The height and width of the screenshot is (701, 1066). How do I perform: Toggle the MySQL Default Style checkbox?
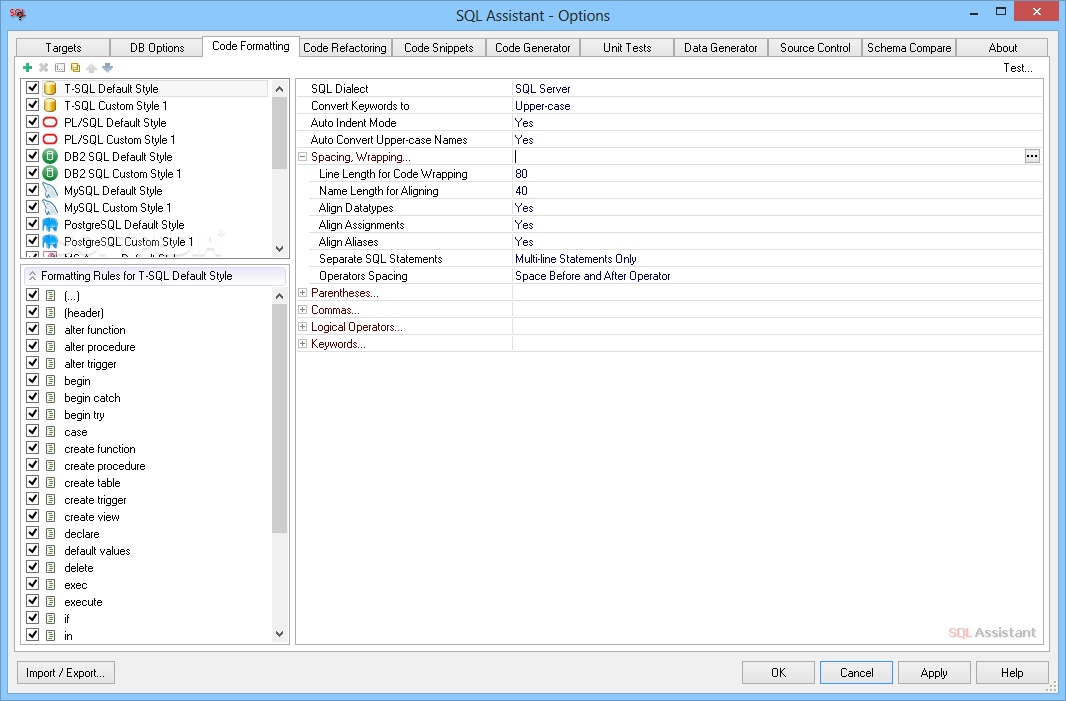(x=32, y=190)
